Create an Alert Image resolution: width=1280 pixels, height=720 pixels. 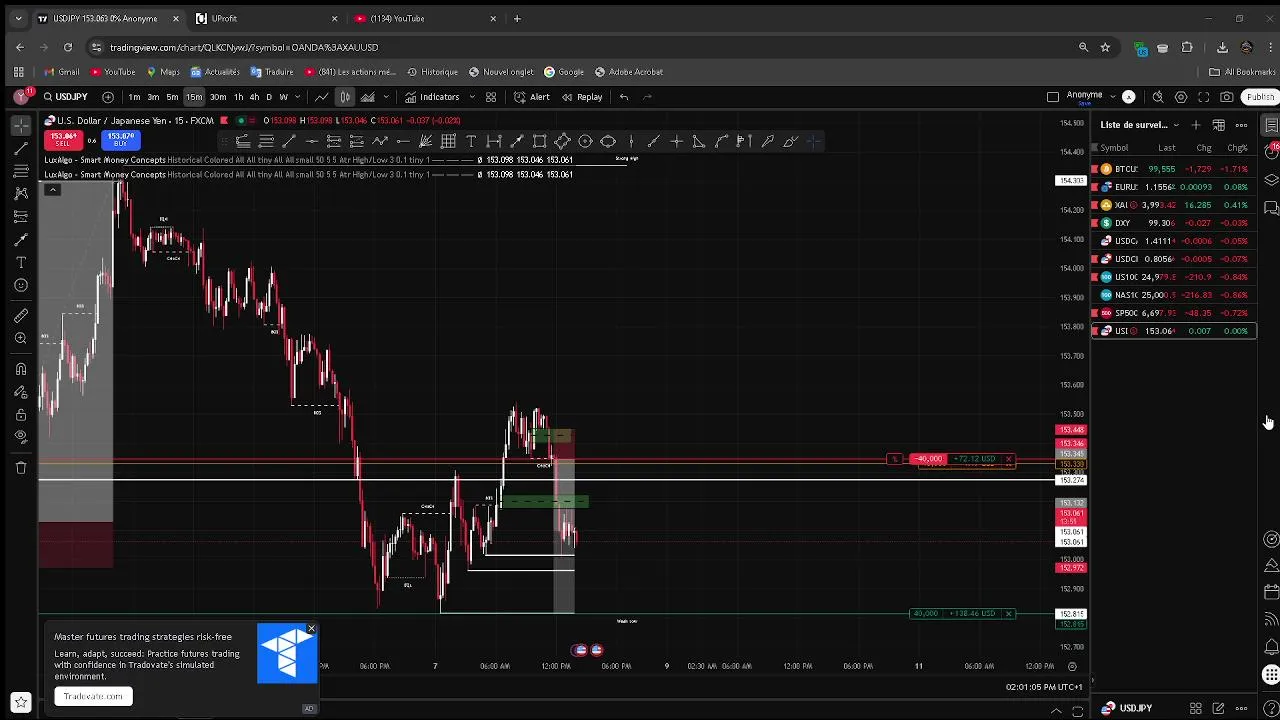click(x=532, y=97)
